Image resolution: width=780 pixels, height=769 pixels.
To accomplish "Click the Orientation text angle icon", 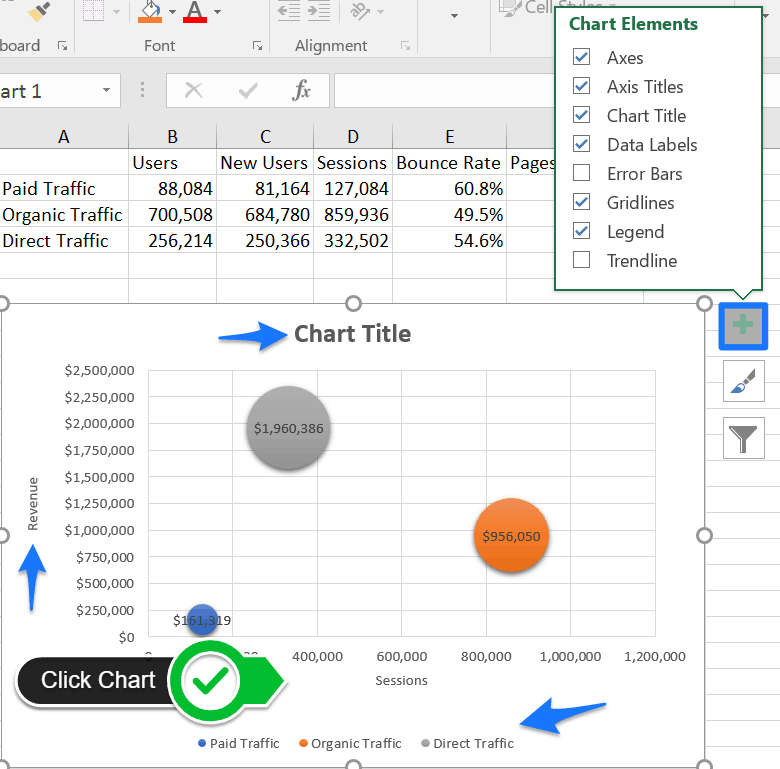I will pos(360,11).
